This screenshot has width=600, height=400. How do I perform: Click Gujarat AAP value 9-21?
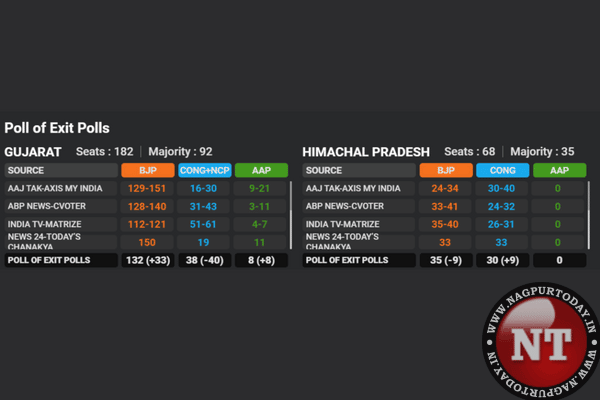[259, 188]
